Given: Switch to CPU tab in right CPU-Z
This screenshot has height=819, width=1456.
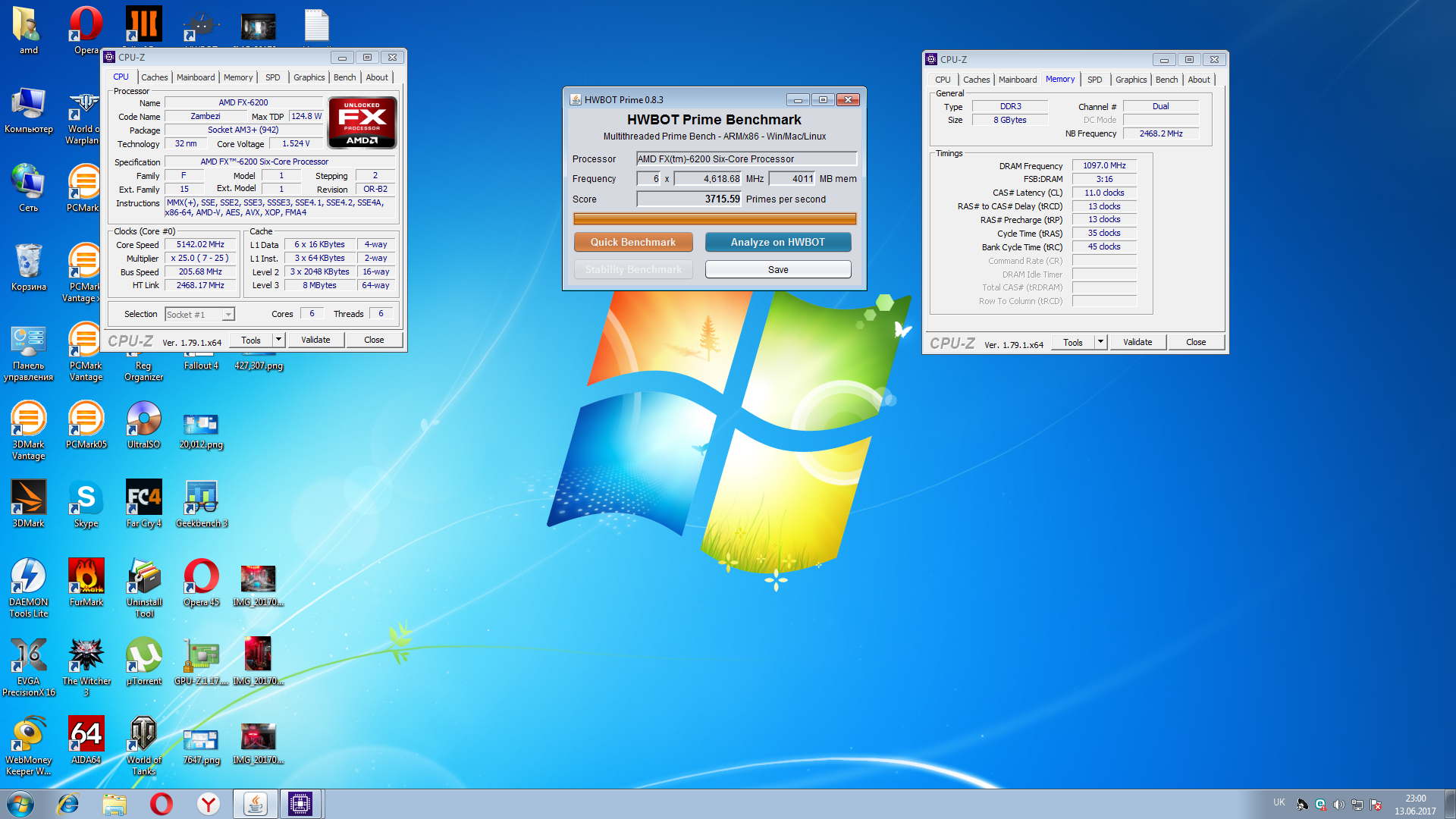Looking at the screenshot, I should coord(943,80).
